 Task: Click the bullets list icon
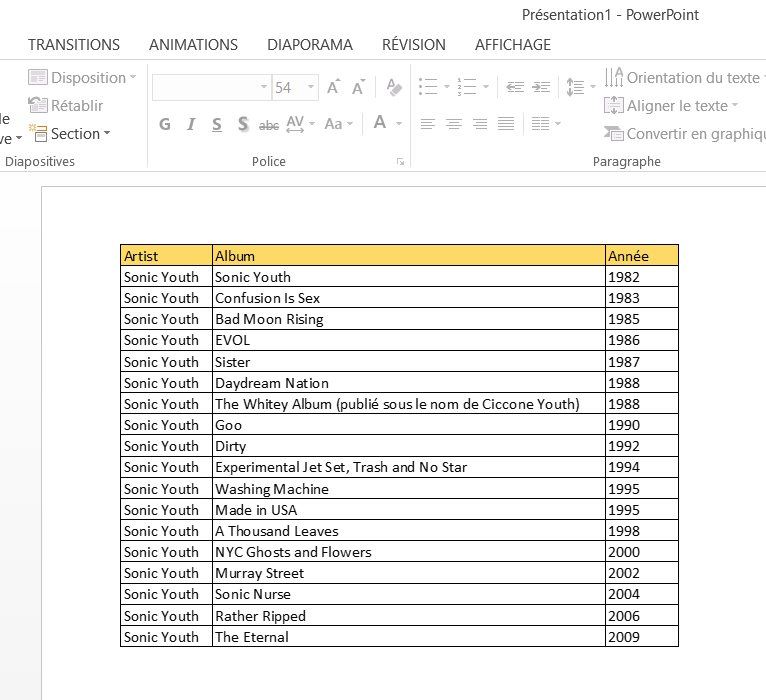(x=428, y=87)
